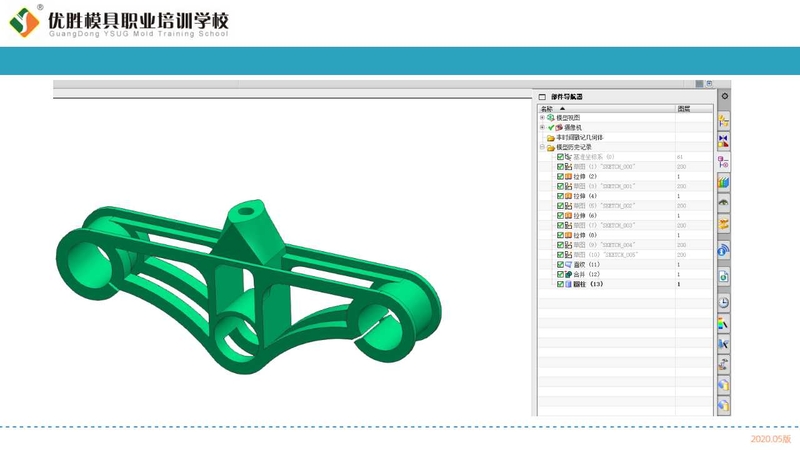Expand the 模型视图 tree node
This screenshot has width=800, height=450.
542,118
